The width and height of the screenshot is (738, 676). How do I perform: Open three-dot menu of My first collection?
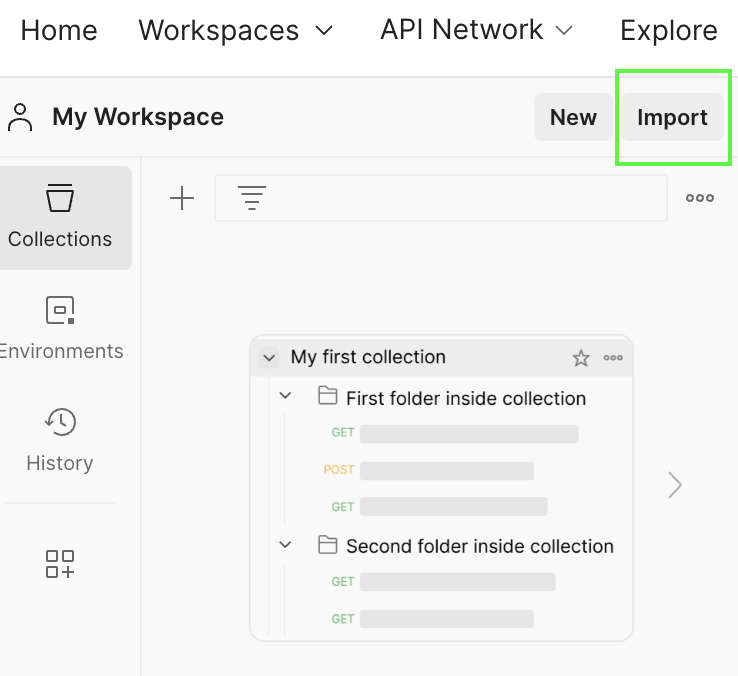613,358
